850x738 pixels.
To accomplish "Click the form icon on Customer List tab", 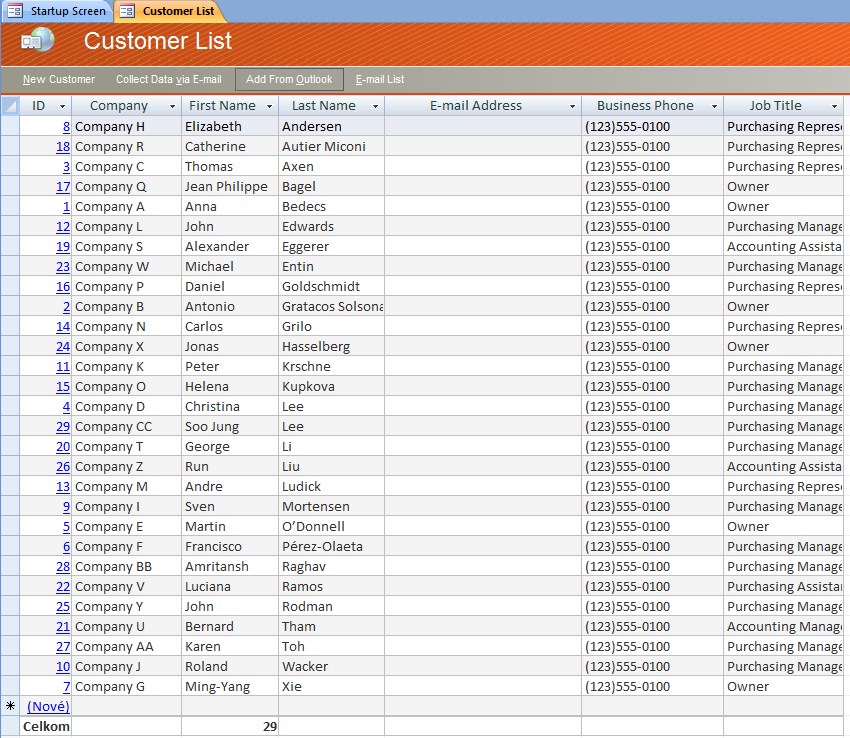I will [127, 11].
